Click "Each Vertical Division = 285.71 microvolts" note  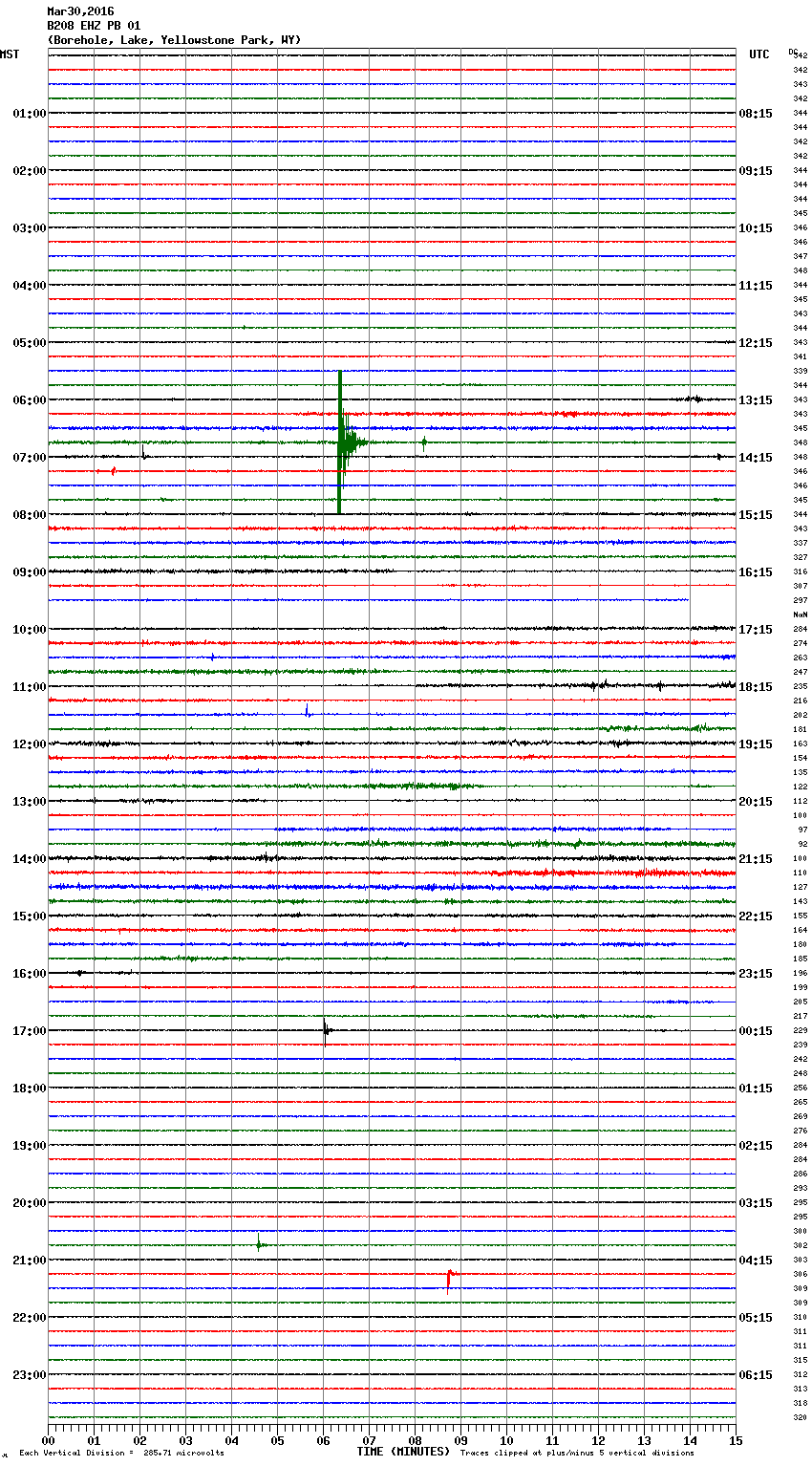pyautogui.click(x=121, y=1454)
